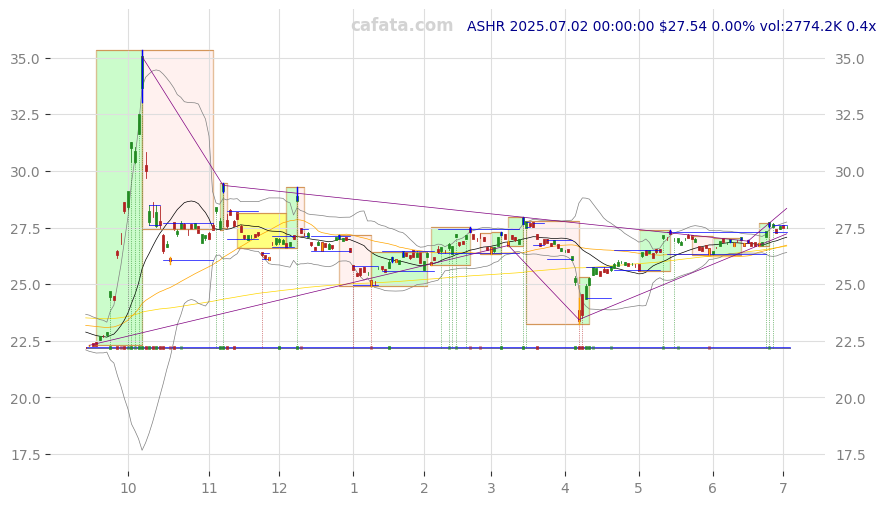Click the '$27.54' price in the title
Image resolution: width=886 pixels, height=505 pixels.
tap(683, 26)
